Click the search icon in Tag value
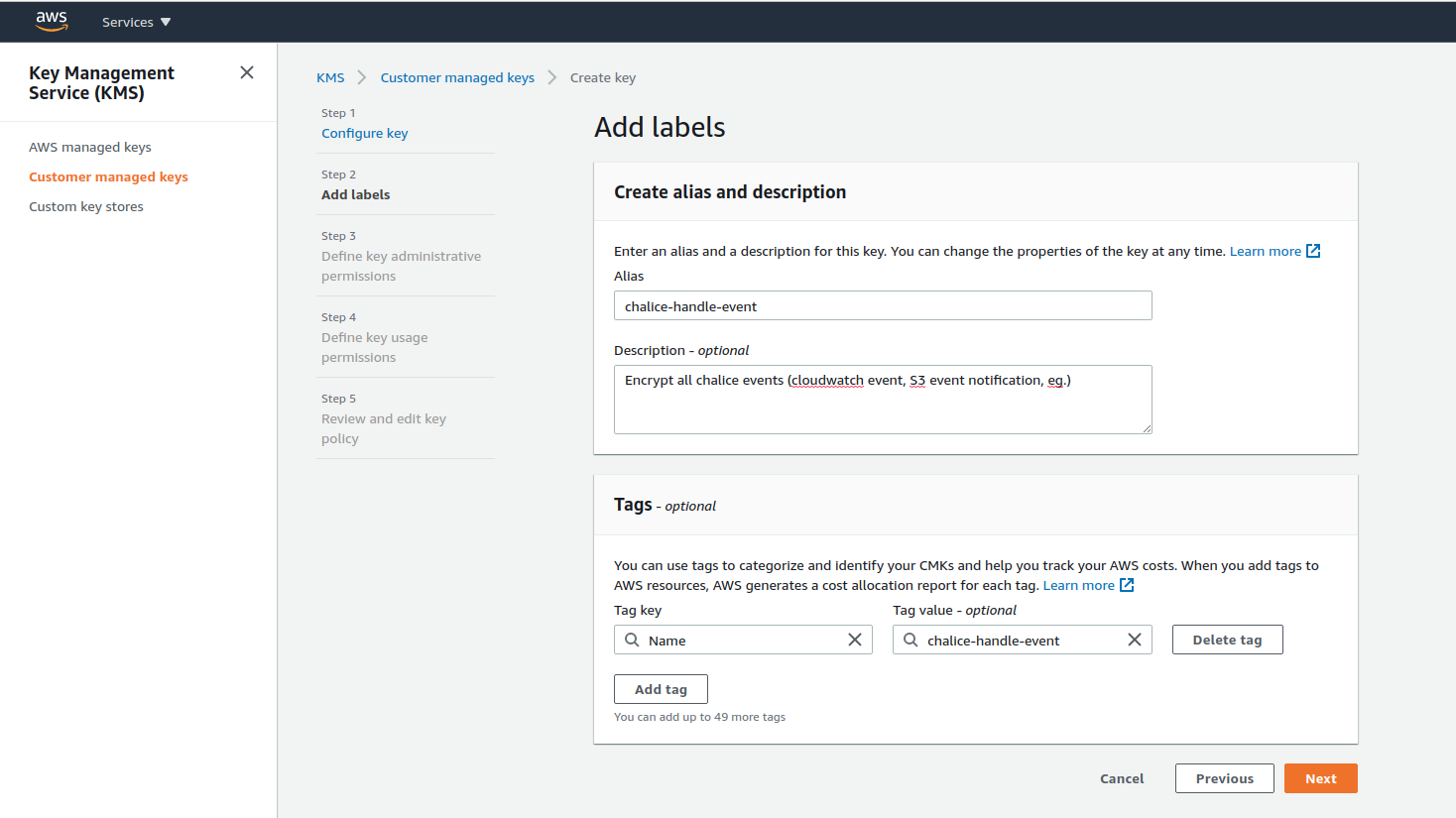 tap(910, 641)
